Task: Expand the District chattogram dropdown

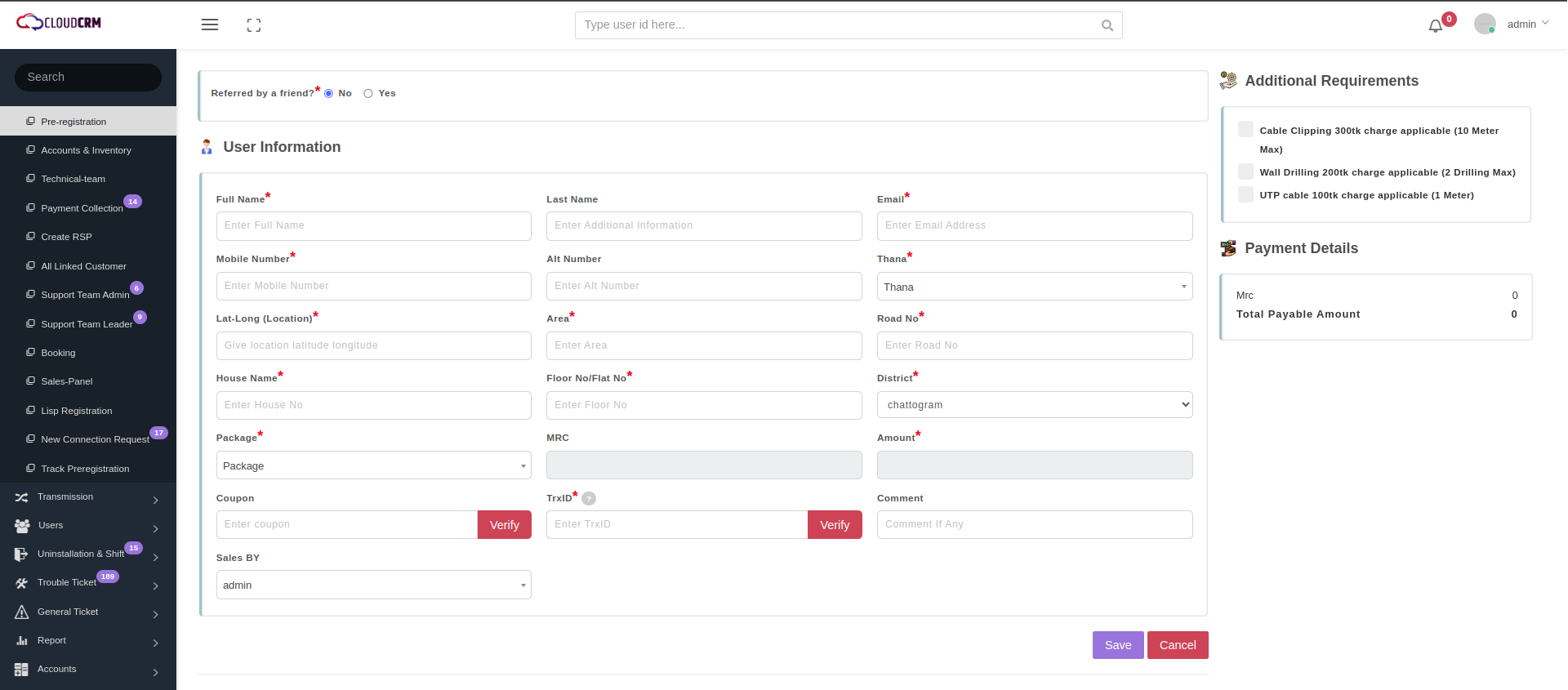Action: pyautogui.click(x=1034, y=405)
